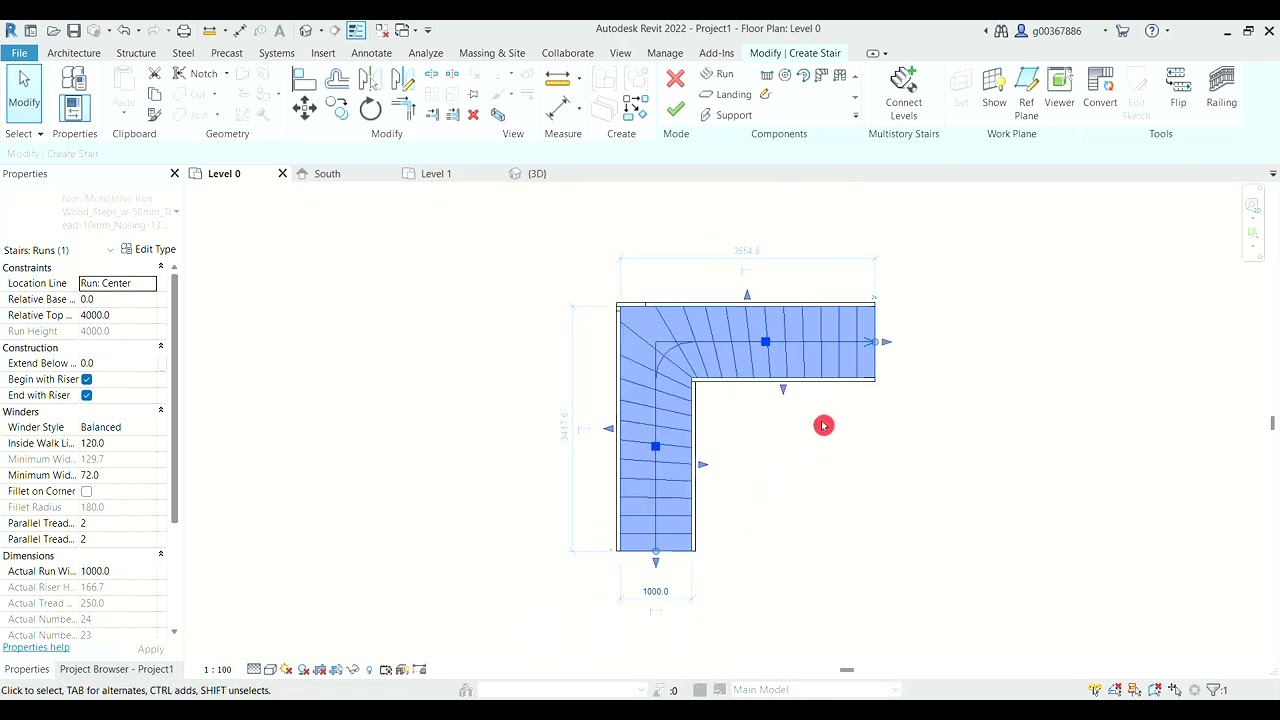Viewport: 1280px width, 720px height.
Task: Open the Stairs: Runs (1) filter dropdown
Action: point(110,250)
